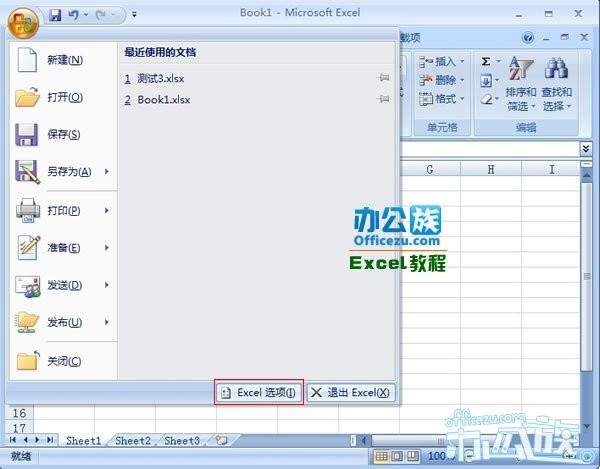Click the vertical scrollbar up arrow
This screenshot has width=600, height=469.
[x=586, y=175]
